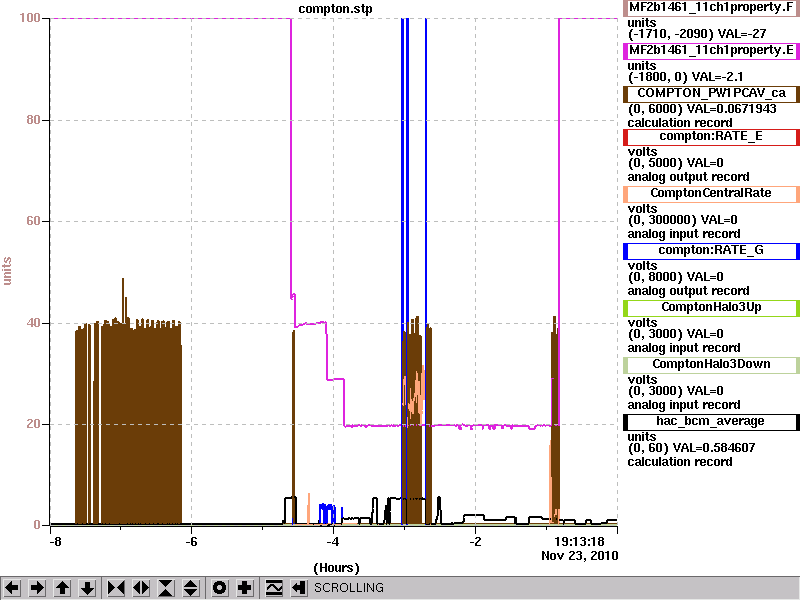
Task: Click the SCROLLING status label
Action: [x=348, y=588]
